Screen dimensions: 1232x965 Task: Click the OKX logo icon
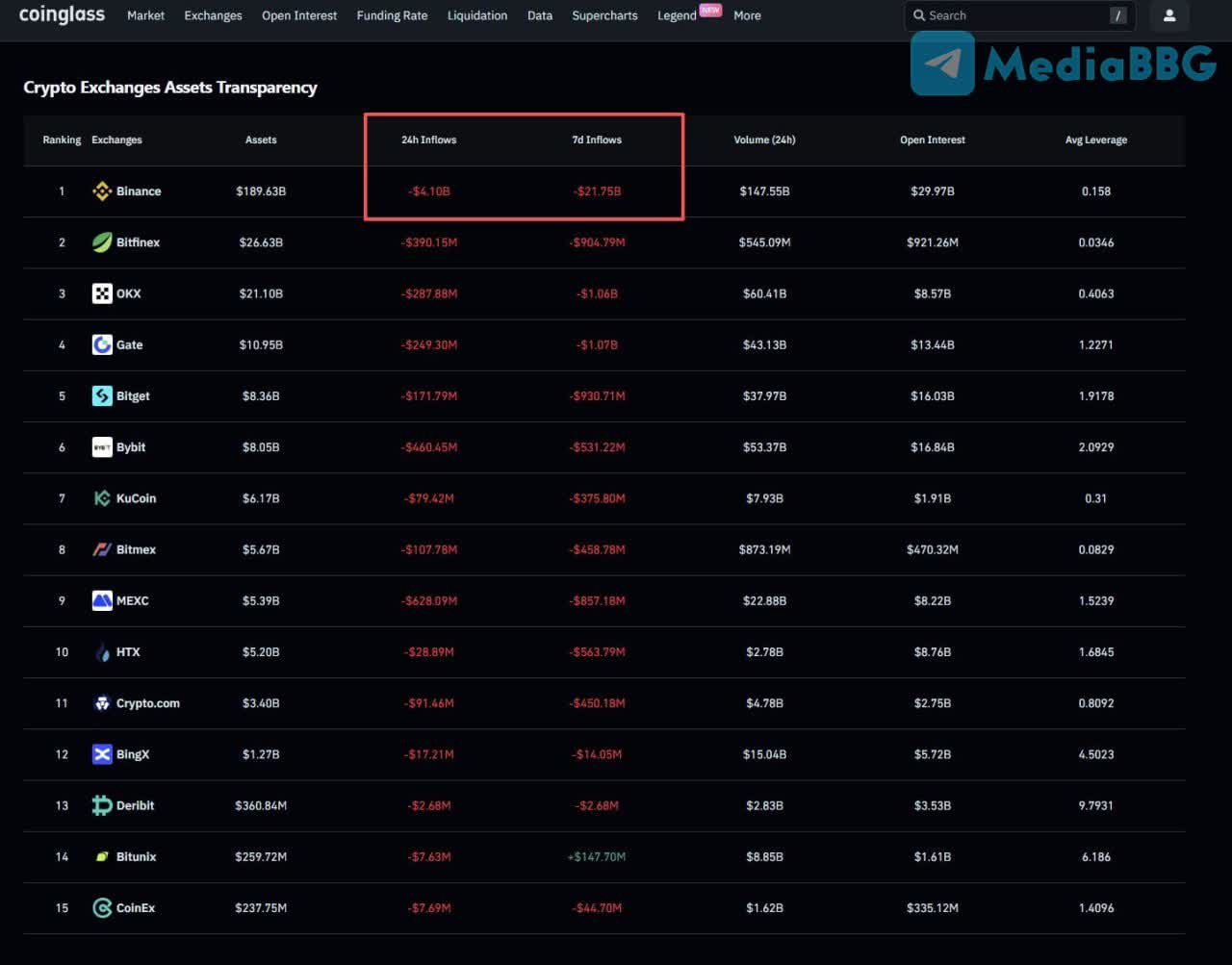[102, 293]
